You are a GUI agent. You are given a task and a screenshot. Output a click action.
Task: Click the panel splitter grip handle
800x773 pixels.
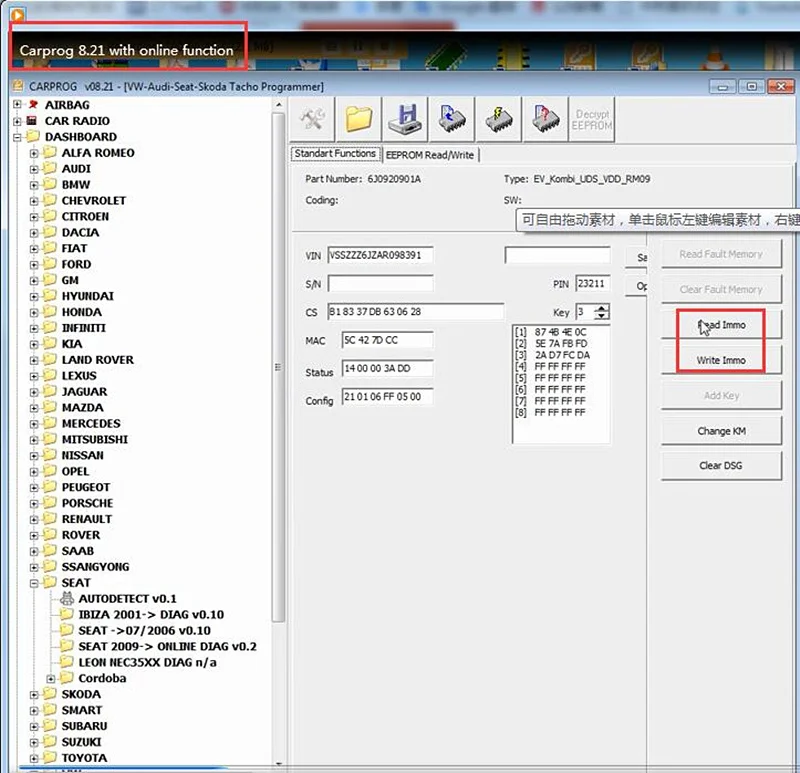tap(278, 367)
